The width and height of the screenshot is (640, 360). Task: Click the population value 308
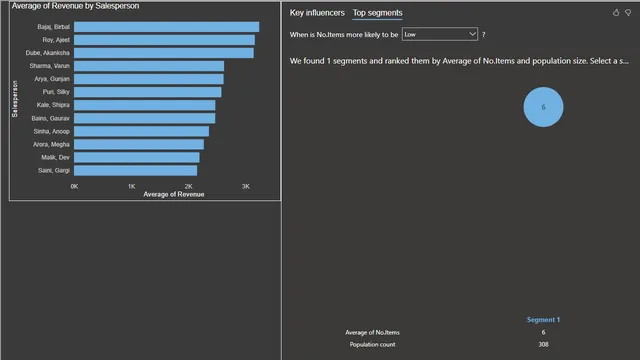pyautogui.click(x=543, y=344)
